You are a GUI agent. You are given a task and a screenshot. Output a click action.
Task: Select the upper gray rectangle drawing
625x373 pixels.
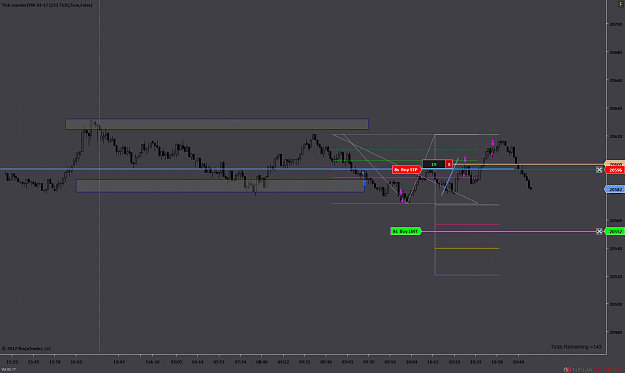point(217,124)
